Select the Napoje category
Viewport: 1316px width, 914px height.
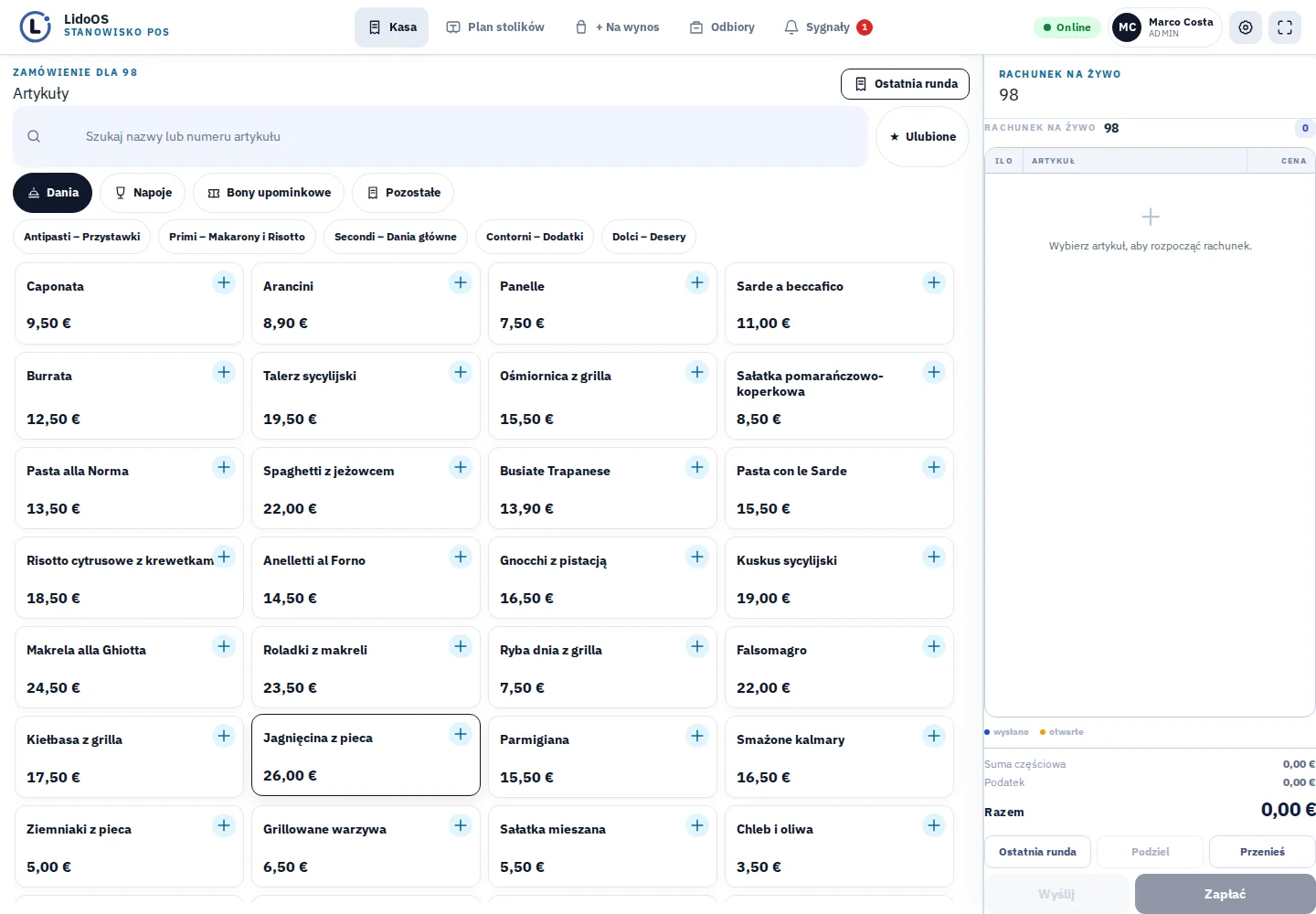click(x=143, y=193)
